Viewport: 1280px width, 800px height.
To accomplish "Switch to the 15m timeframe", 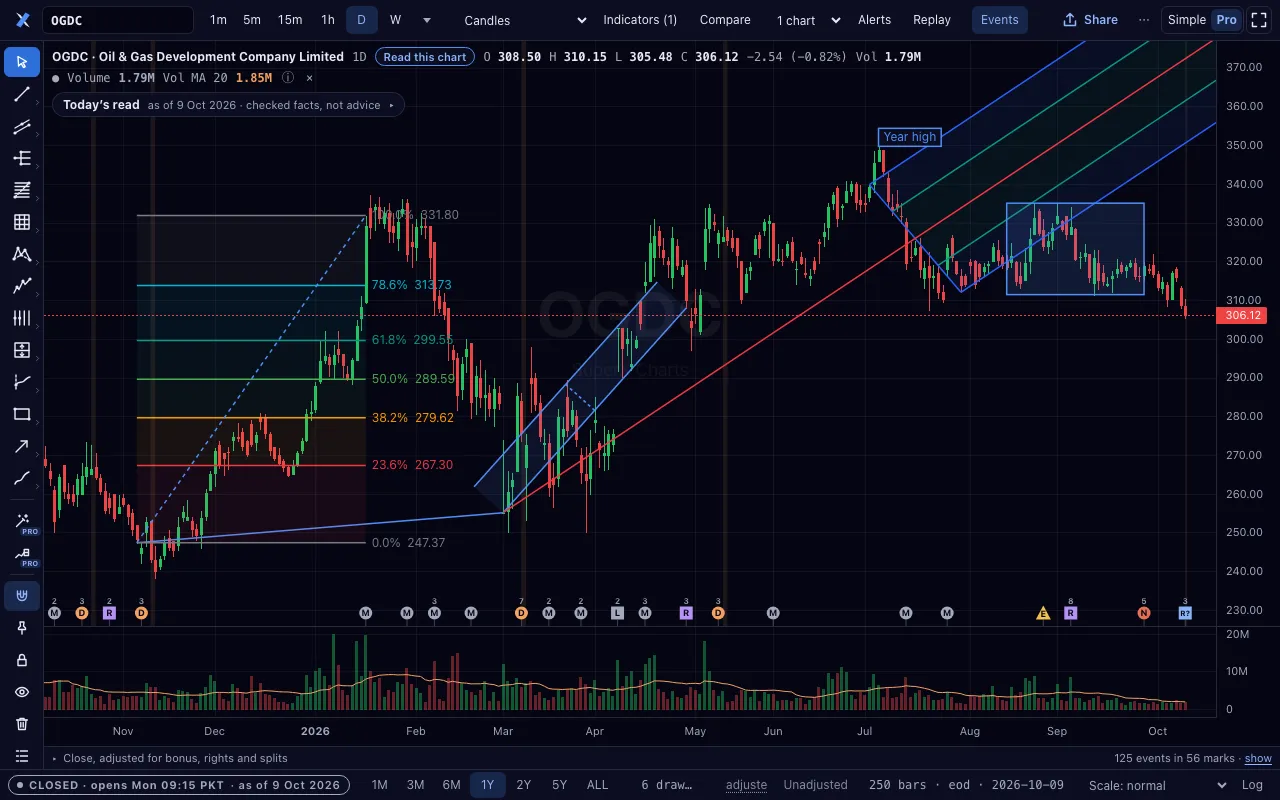I will [x=290, y=20].
